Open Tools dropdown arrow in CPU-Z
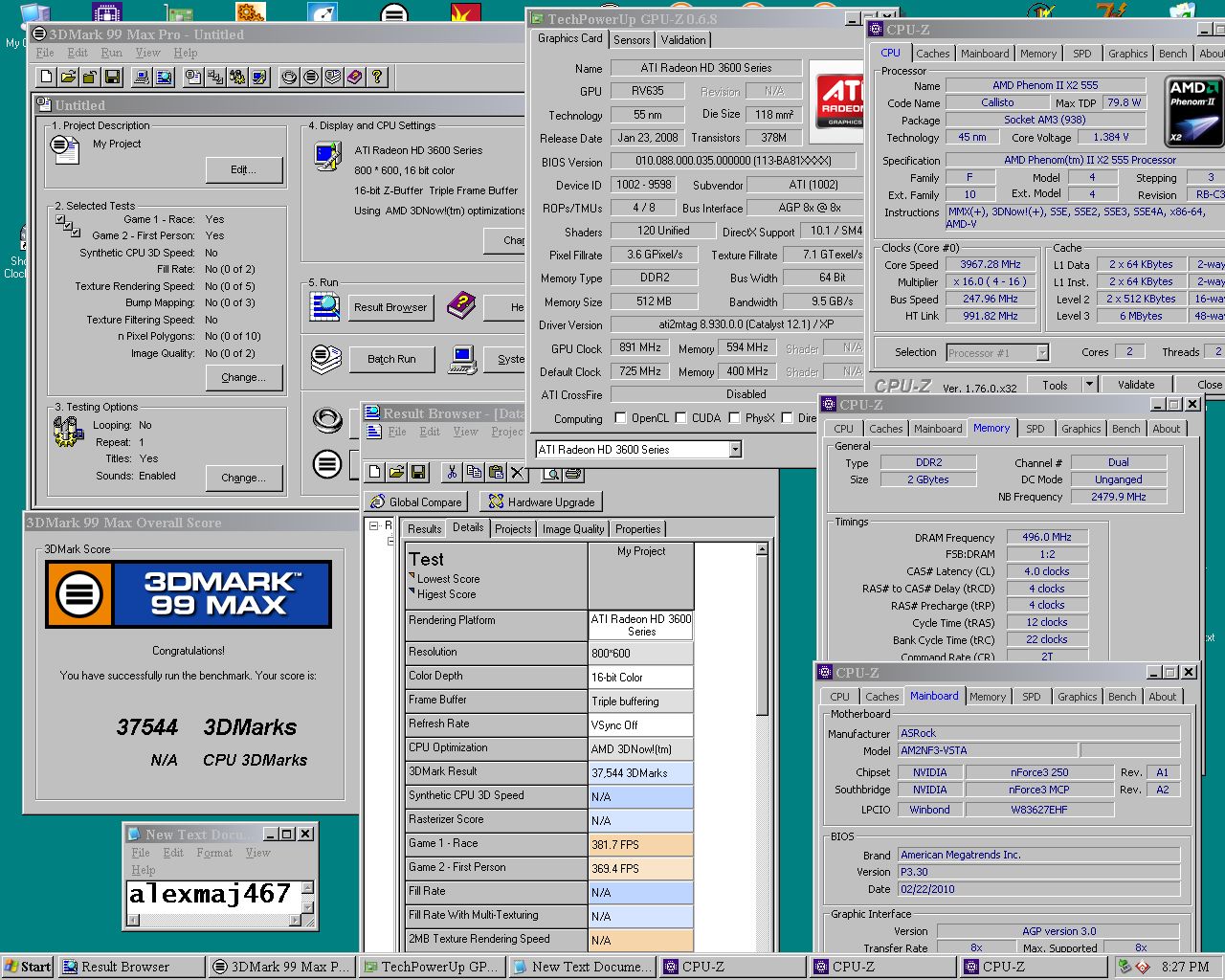 1089,385
